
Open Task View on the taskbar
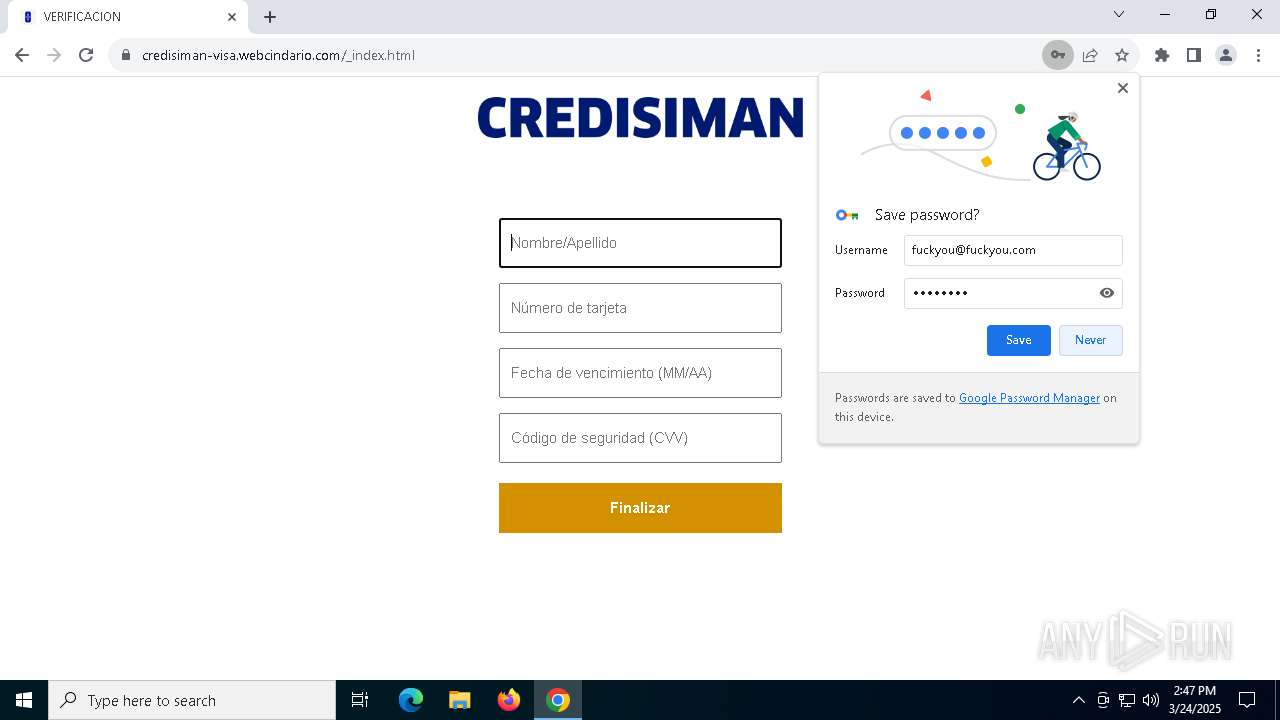click(360, 700)
